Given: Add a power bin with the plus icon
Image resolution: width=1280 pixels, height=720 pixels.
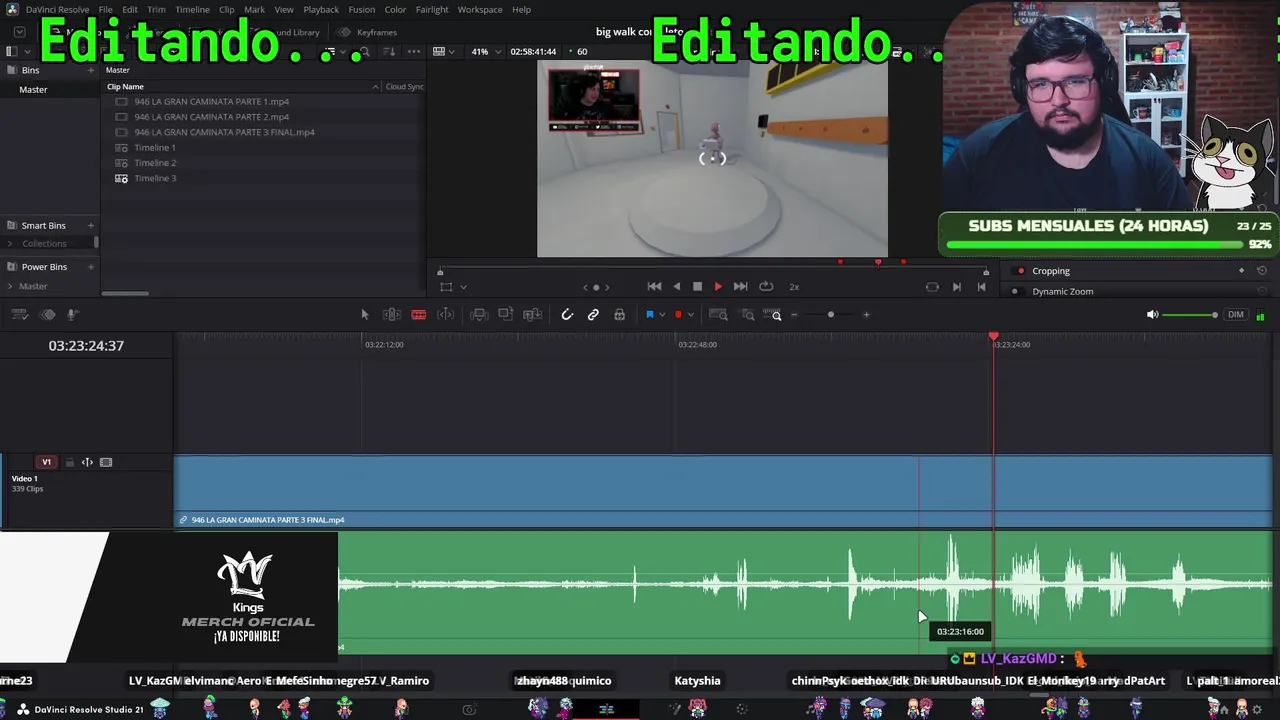Looking at the screenshot, I should (91, 267).
